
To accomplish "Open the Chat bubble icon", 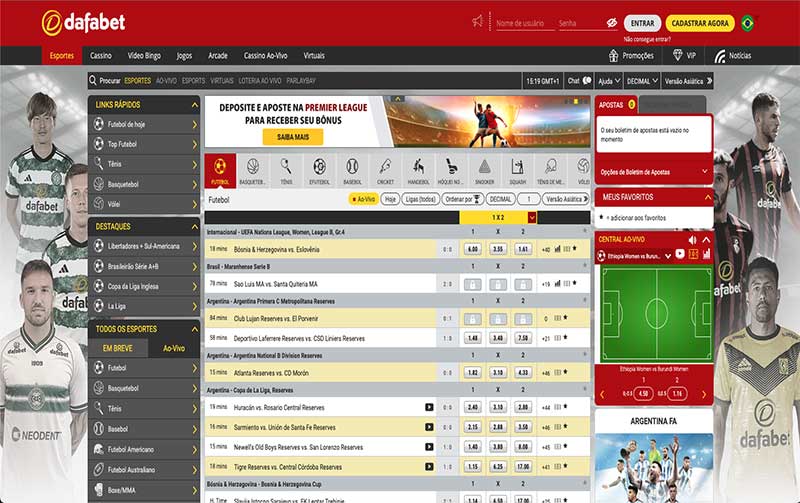I will [x=587, y=81].
